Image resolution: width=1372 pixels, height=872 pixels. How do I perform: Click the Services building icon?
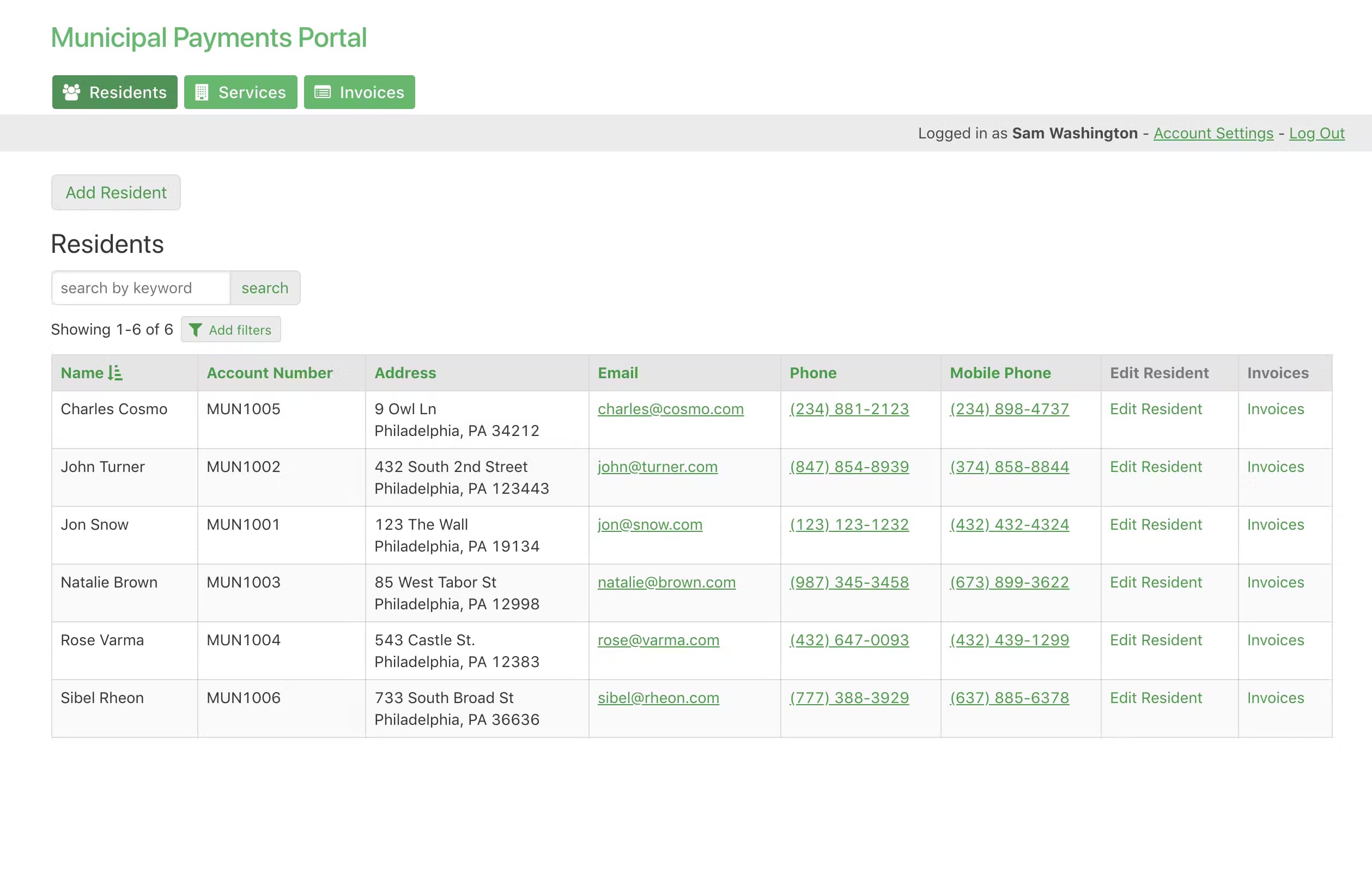point(201,92)
